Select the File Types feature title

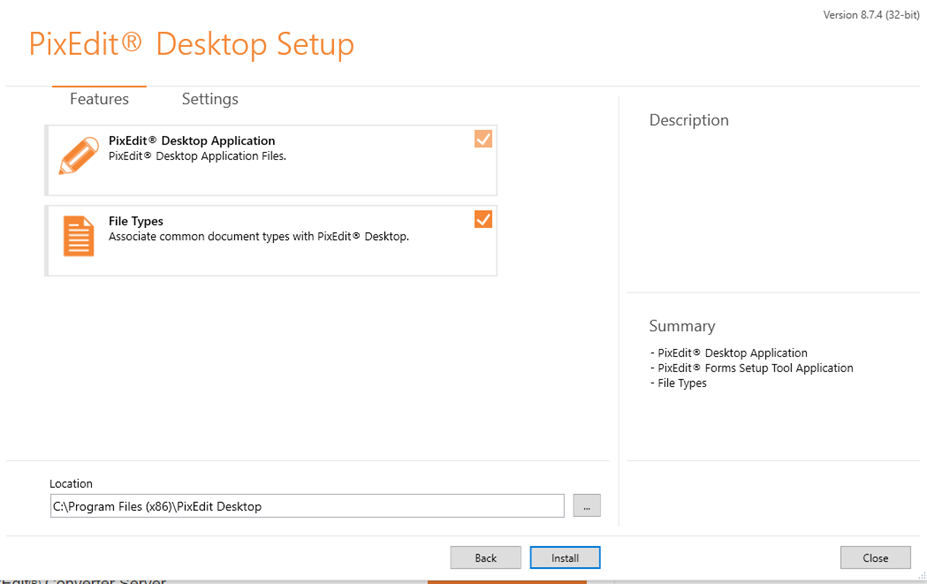tap(136, 221)
